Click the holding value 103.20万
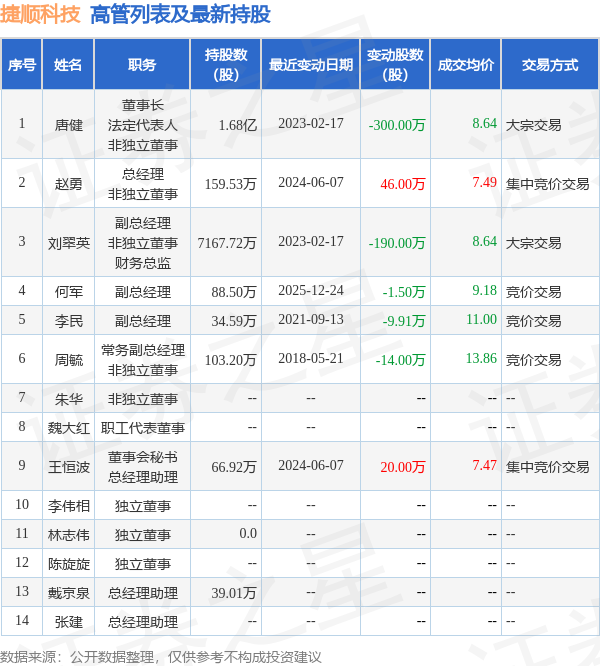The width and height of the screenshot is (600, 666). coord(231,360)
